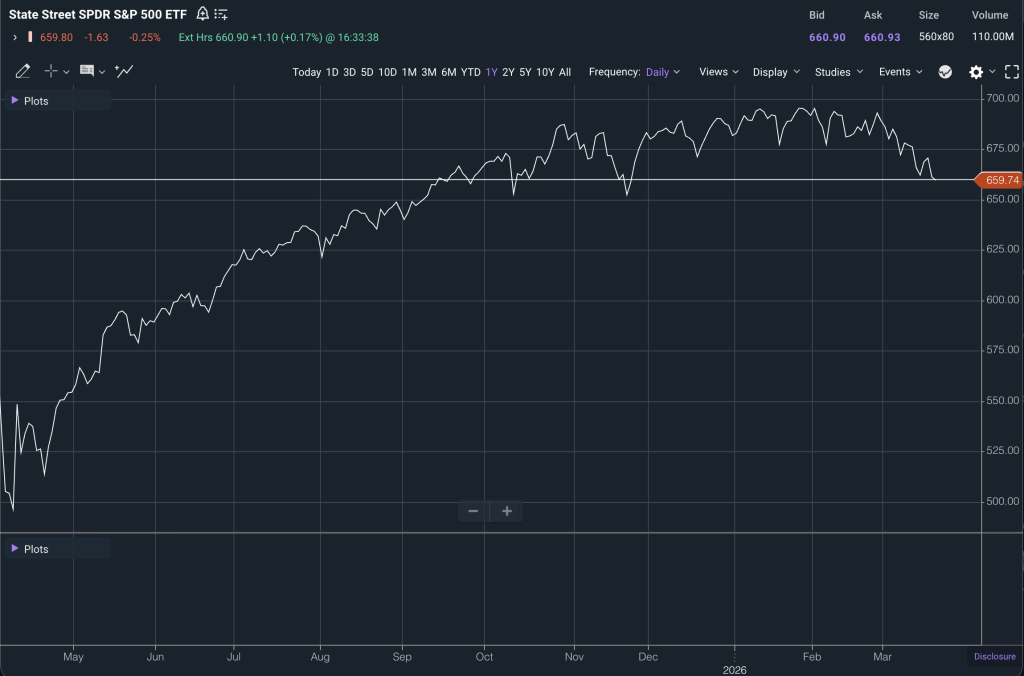Zoom out with the minus button
The width and height of the screenshot is (1024, 676).
pyautogui.click(x=473, y=511)
